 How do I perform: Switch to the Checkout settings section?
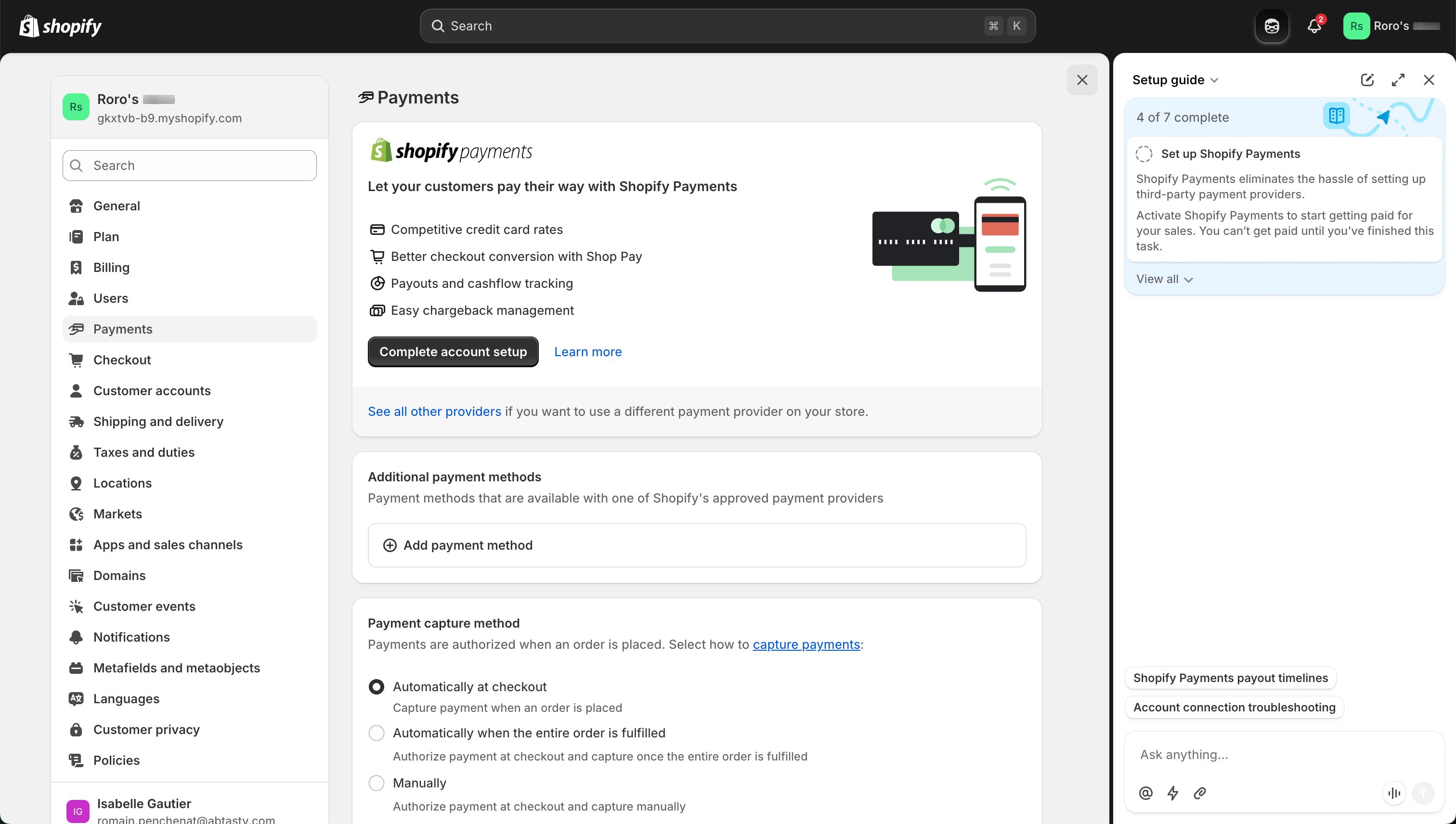click(x=122, y=360)
